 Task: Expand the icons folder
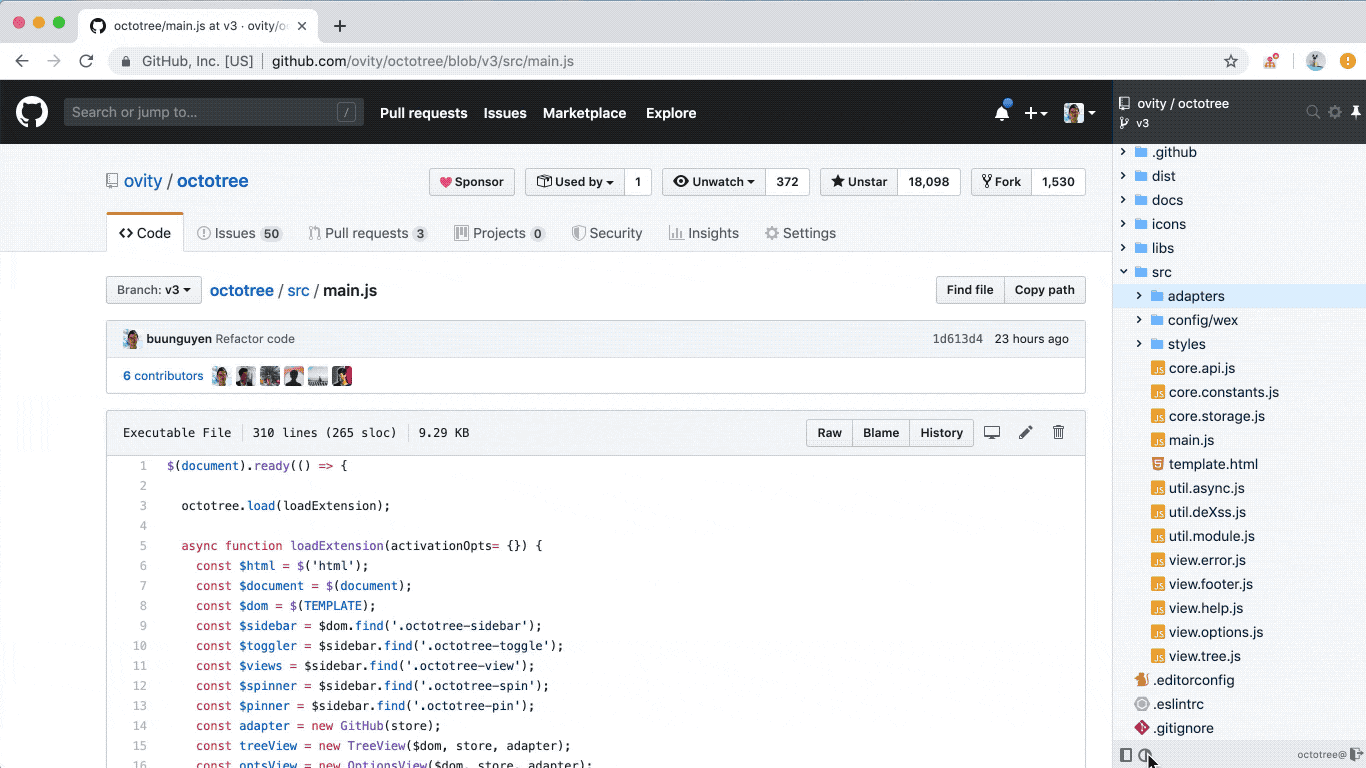(1124, 224)
